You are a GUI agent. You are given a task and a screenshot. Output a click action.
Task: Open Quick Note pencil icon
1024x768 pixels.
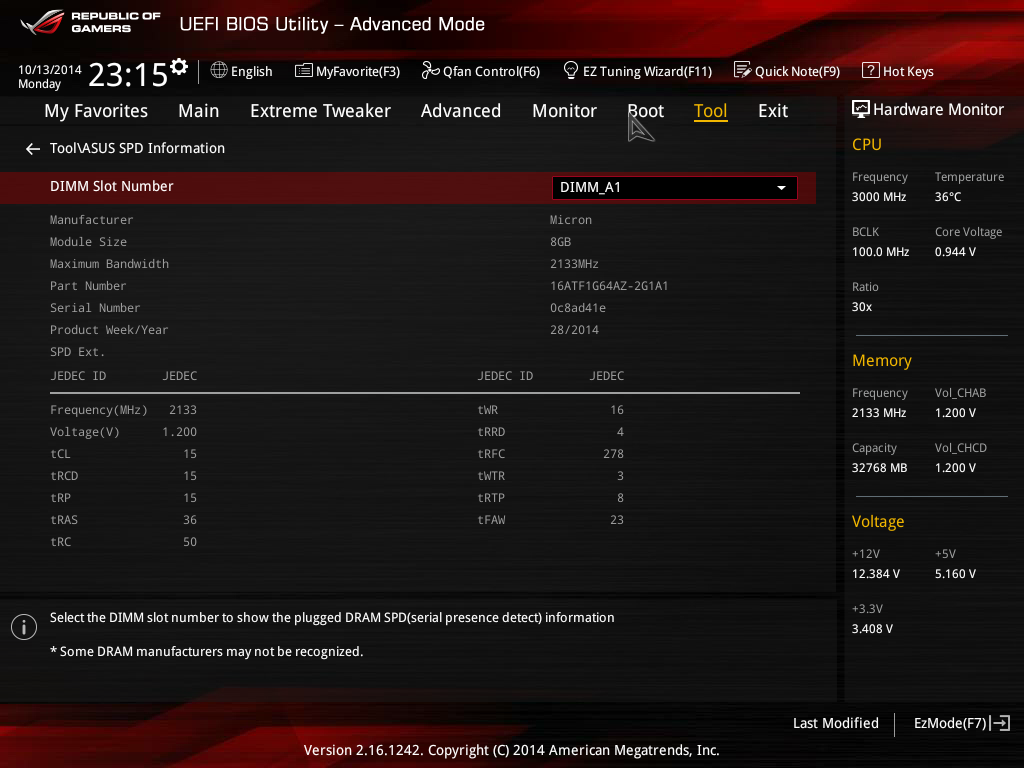click(743, 70)
